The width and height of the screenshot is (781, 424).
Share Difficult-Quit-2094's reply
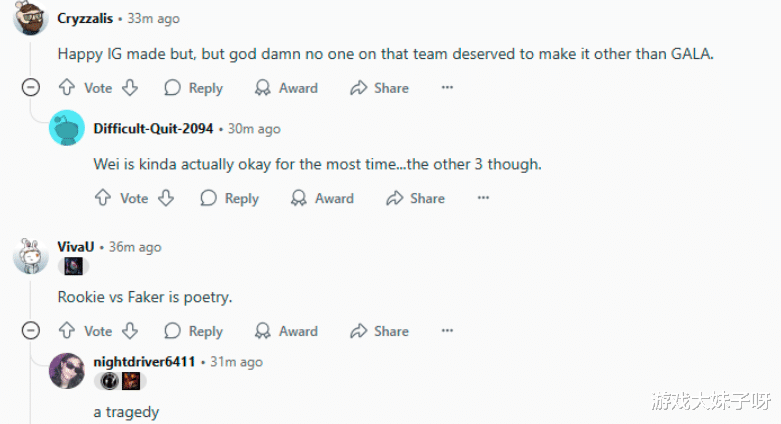415,198
